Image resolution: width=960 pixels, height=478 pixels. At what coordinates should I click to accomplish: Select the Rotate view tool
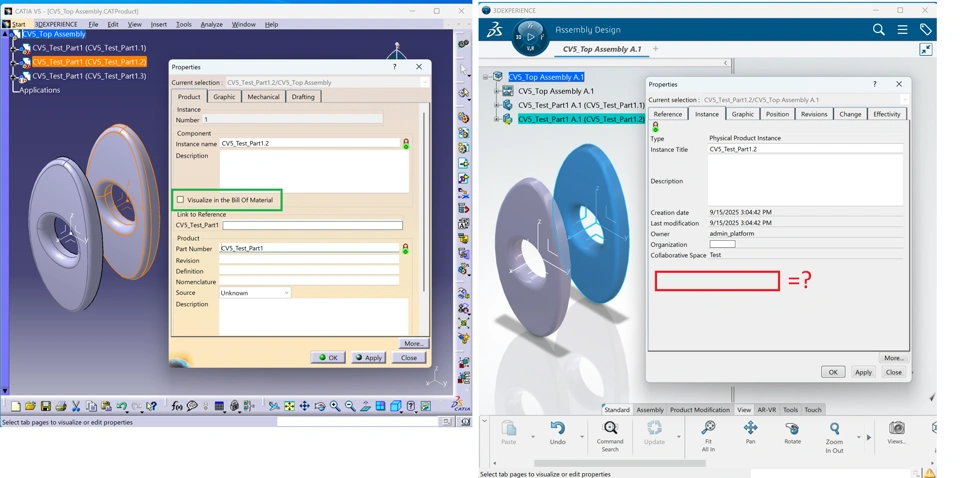792,432
